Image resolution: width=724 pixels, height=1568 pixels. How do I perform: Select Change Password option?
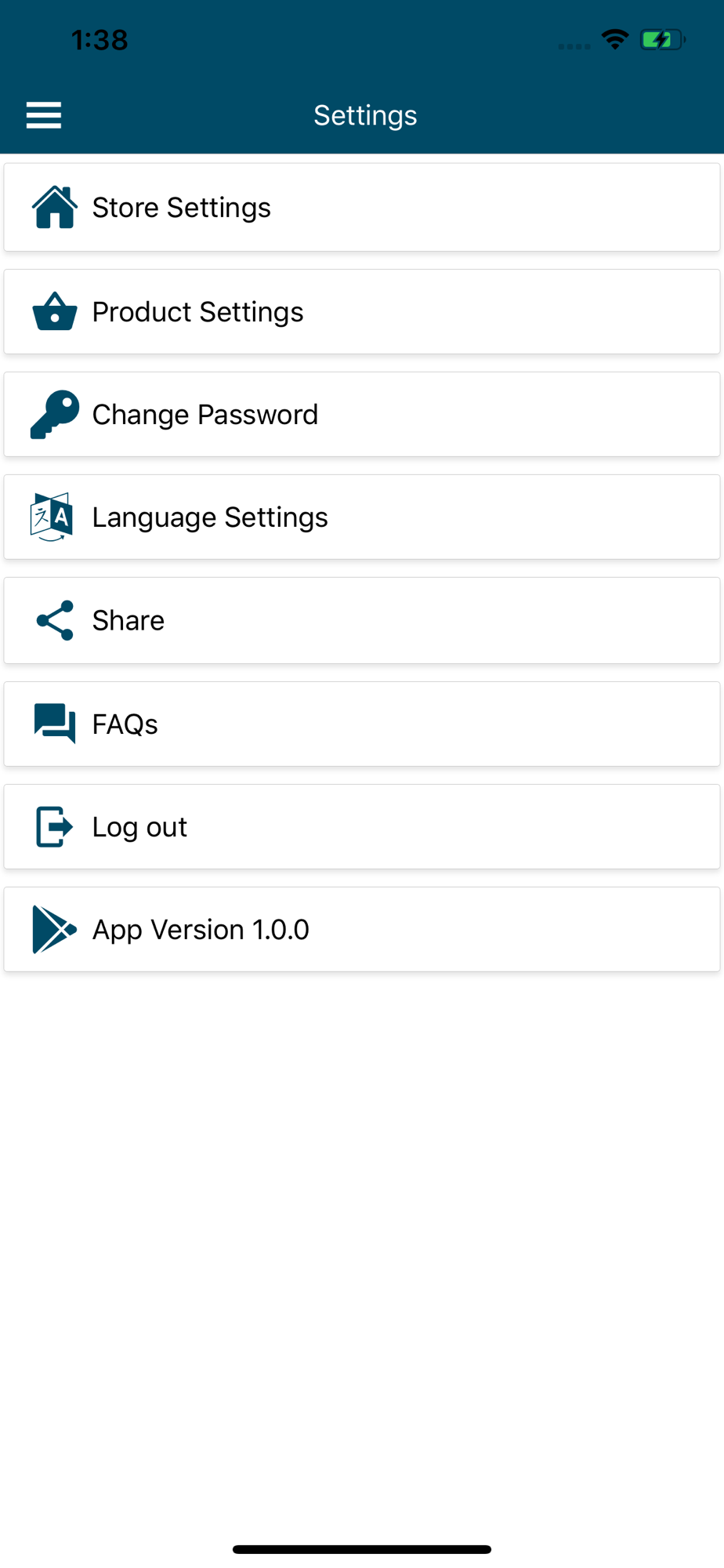[205, 415]
